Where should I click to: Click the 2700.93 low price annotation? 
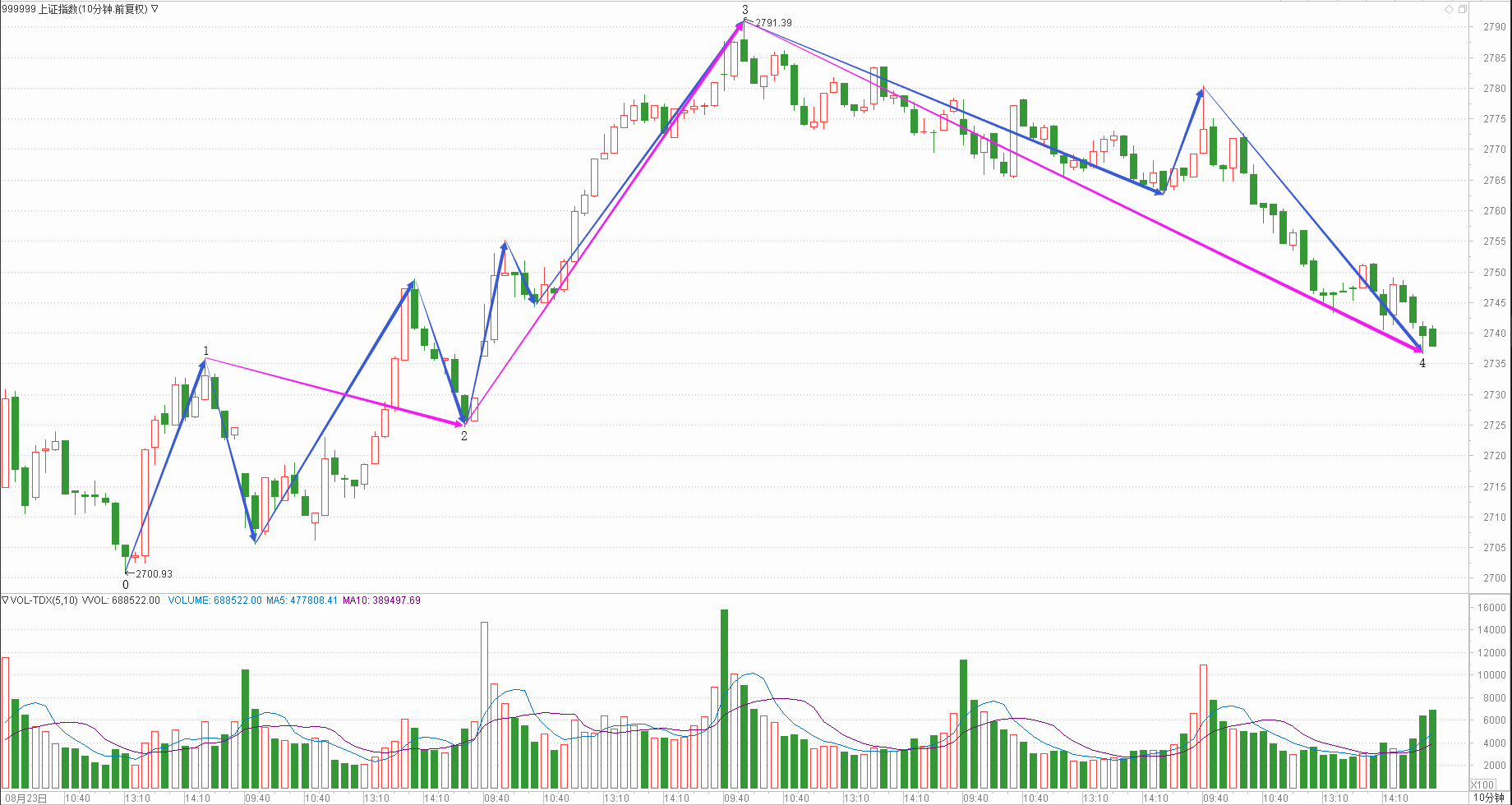pos(154,574)
